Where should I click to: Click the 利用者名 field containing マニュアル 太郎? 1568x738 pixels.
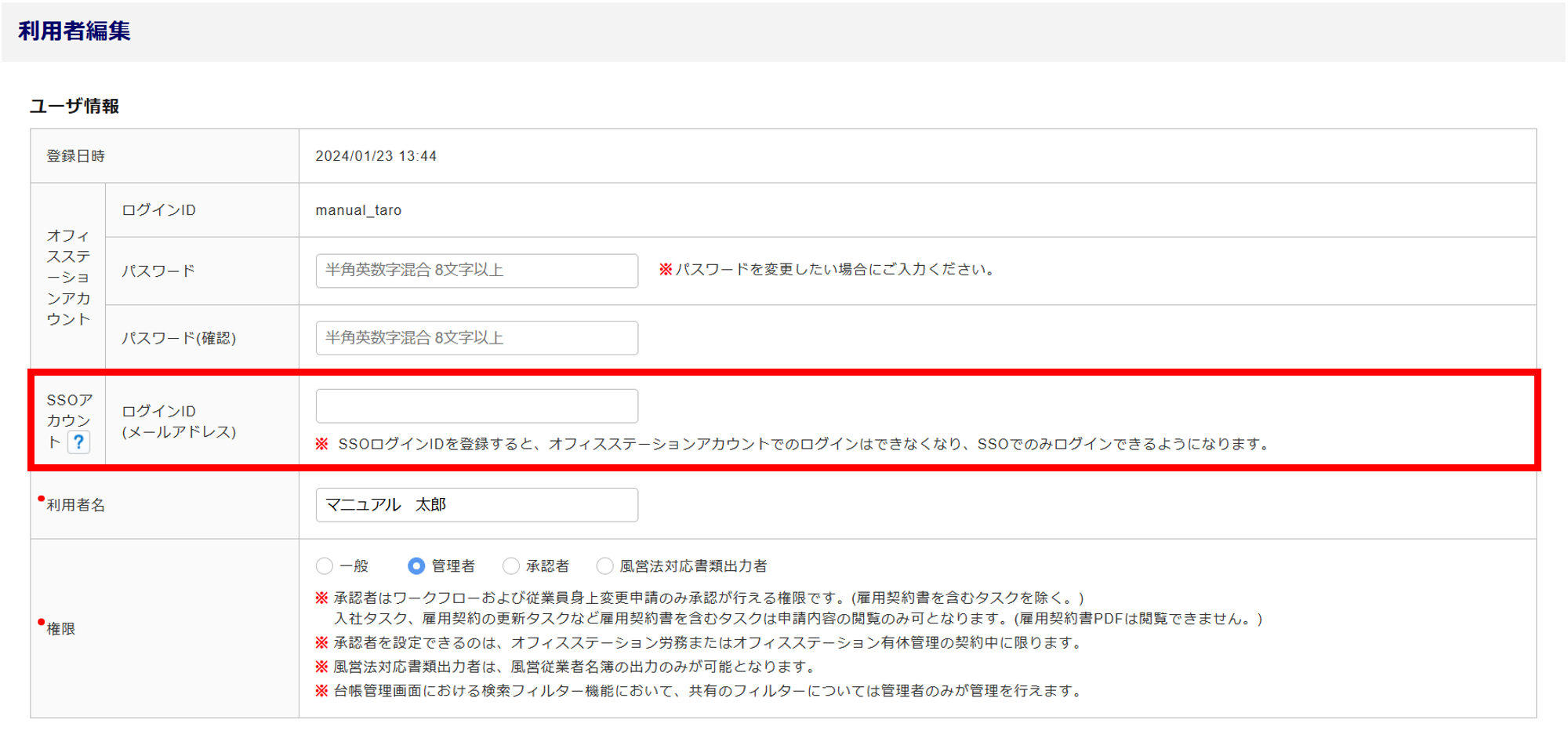point(477,505)
